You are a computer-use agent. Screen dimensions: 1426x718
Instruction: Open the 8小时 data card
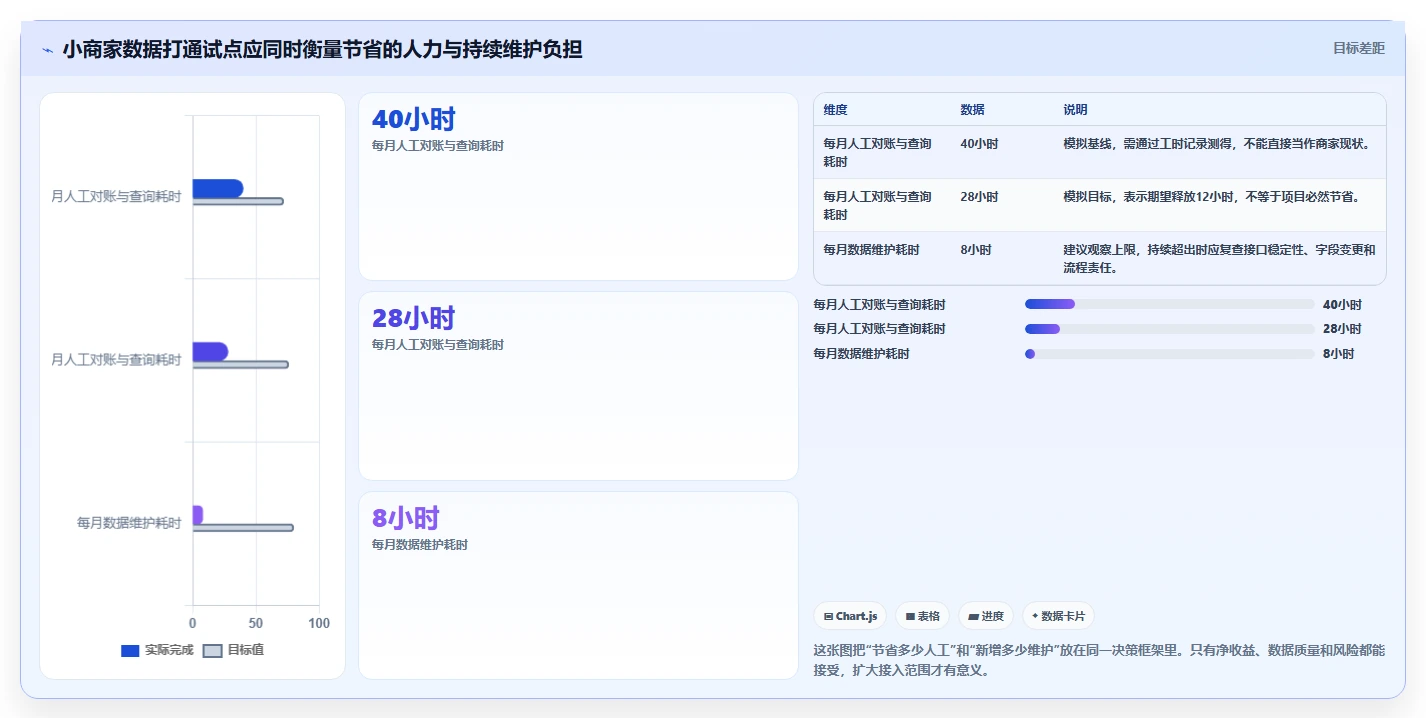click(578, 585)
